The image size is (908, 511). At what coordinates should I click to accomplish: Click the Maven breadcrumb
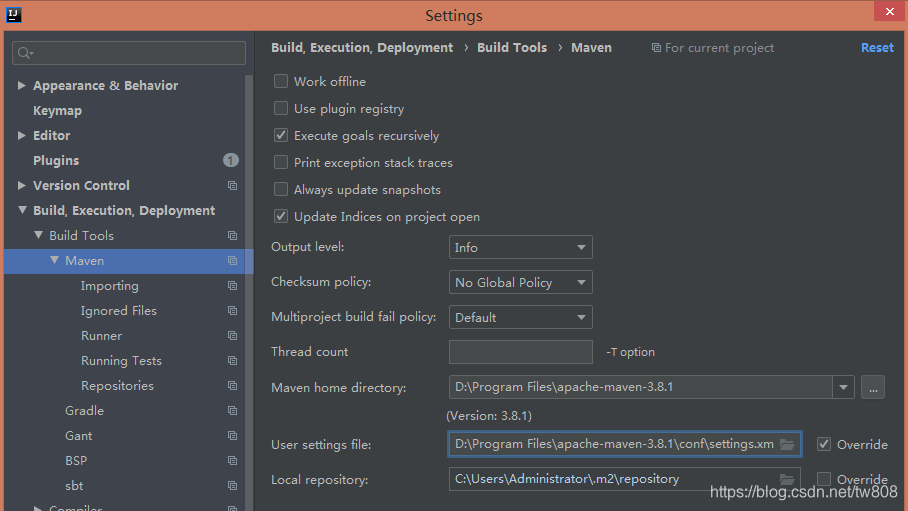[591, 48]
